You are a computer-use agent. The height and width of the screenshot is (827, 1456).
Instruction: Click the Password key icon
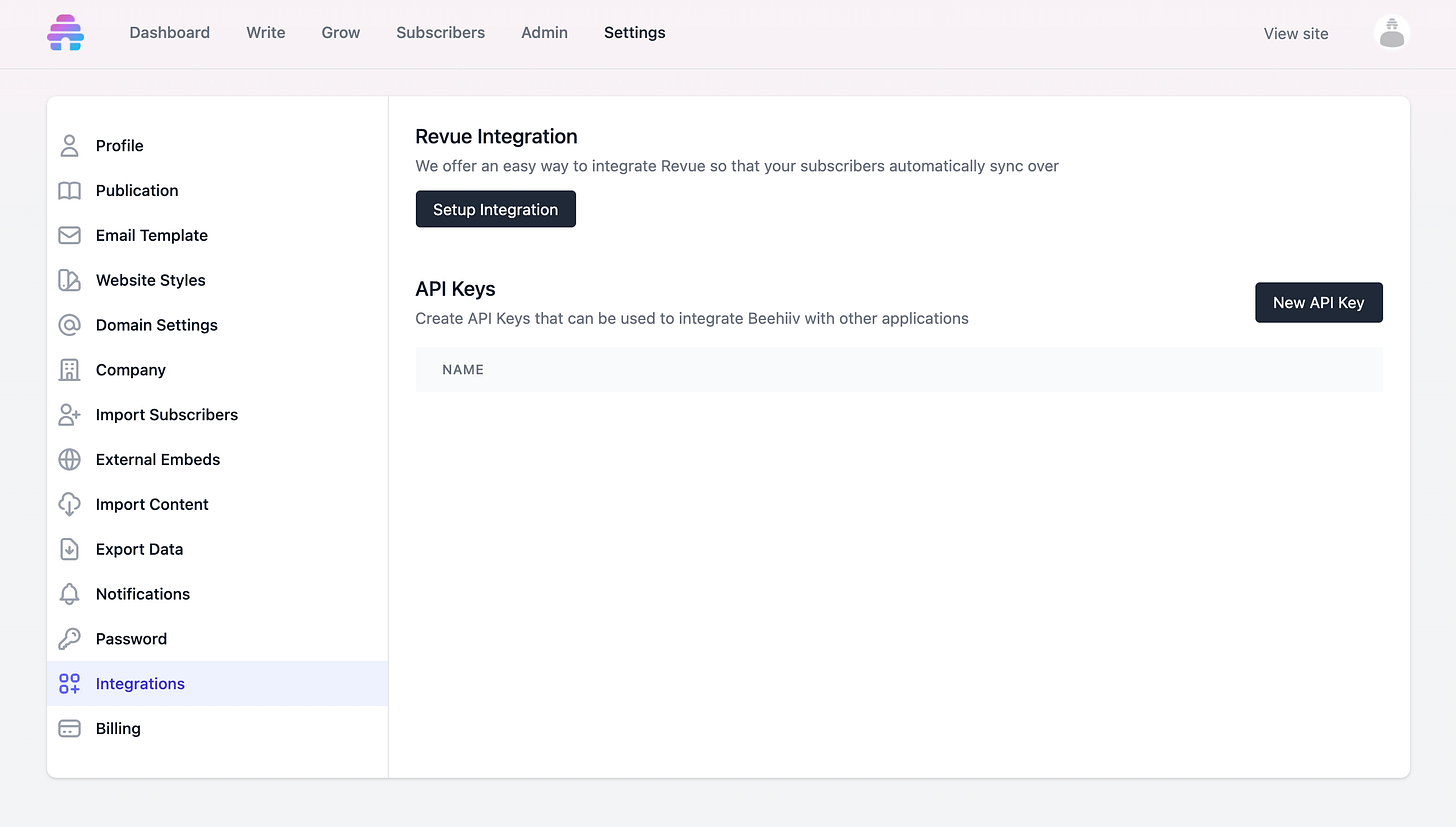coord(69,639)
